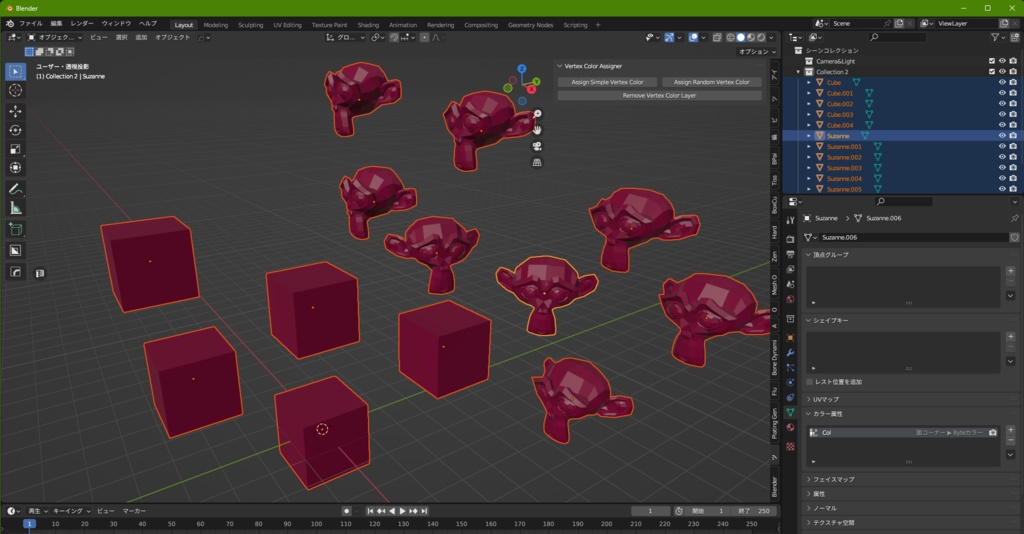Viewport: 1024px width, 534px height.
Task: Open the ファイル menu
Action: coord(31,24)
